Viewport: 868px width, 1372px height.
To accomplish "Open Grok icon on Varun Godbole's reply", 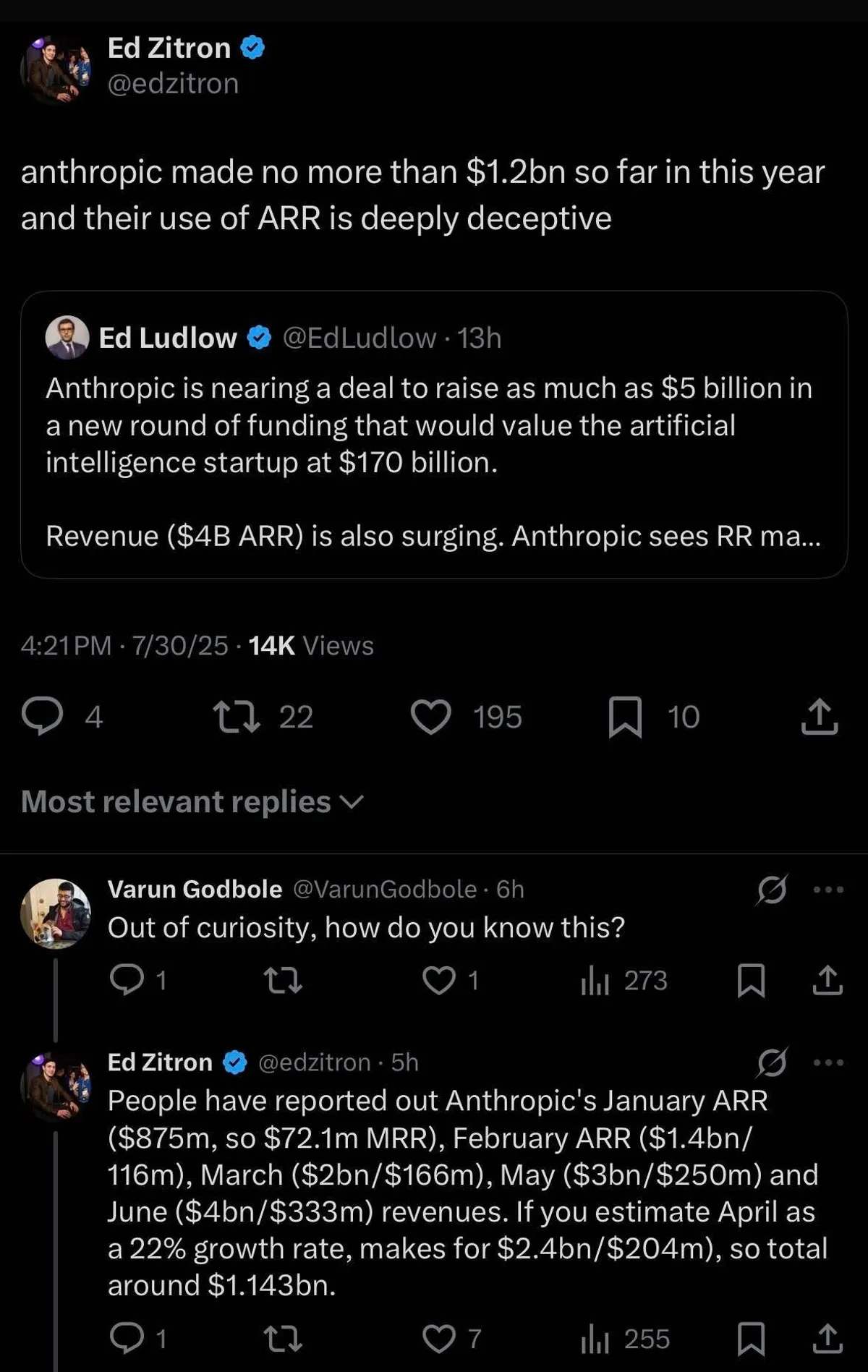I will (772, 889).
